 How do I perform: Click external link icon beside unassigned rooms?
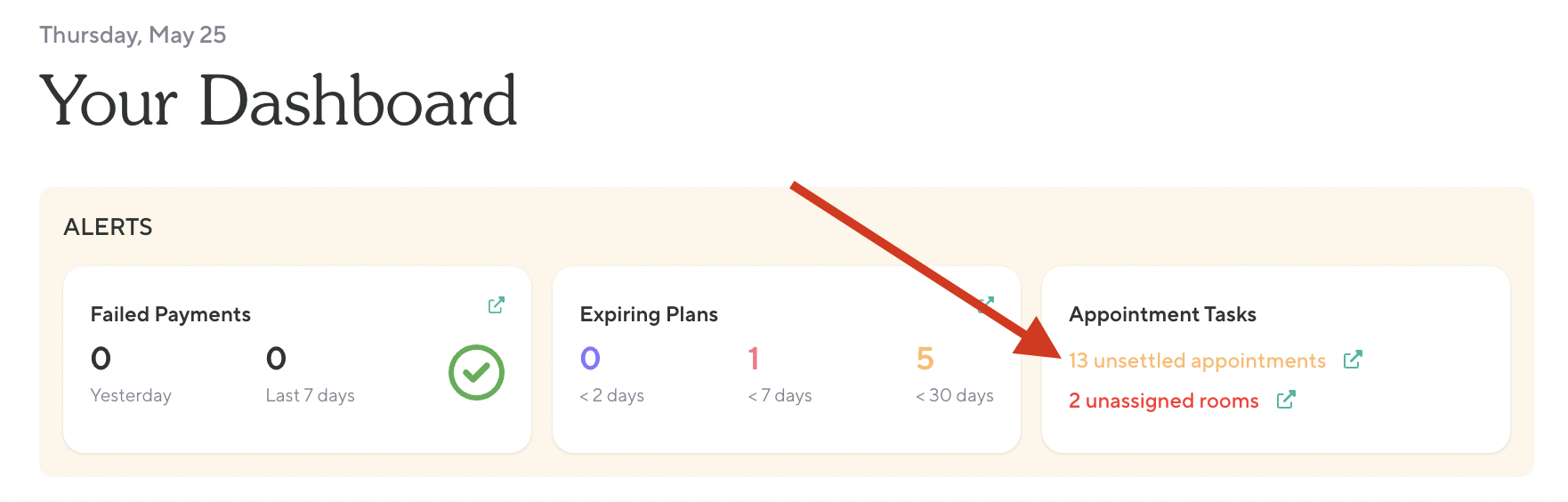click(x=1286, y=401)
